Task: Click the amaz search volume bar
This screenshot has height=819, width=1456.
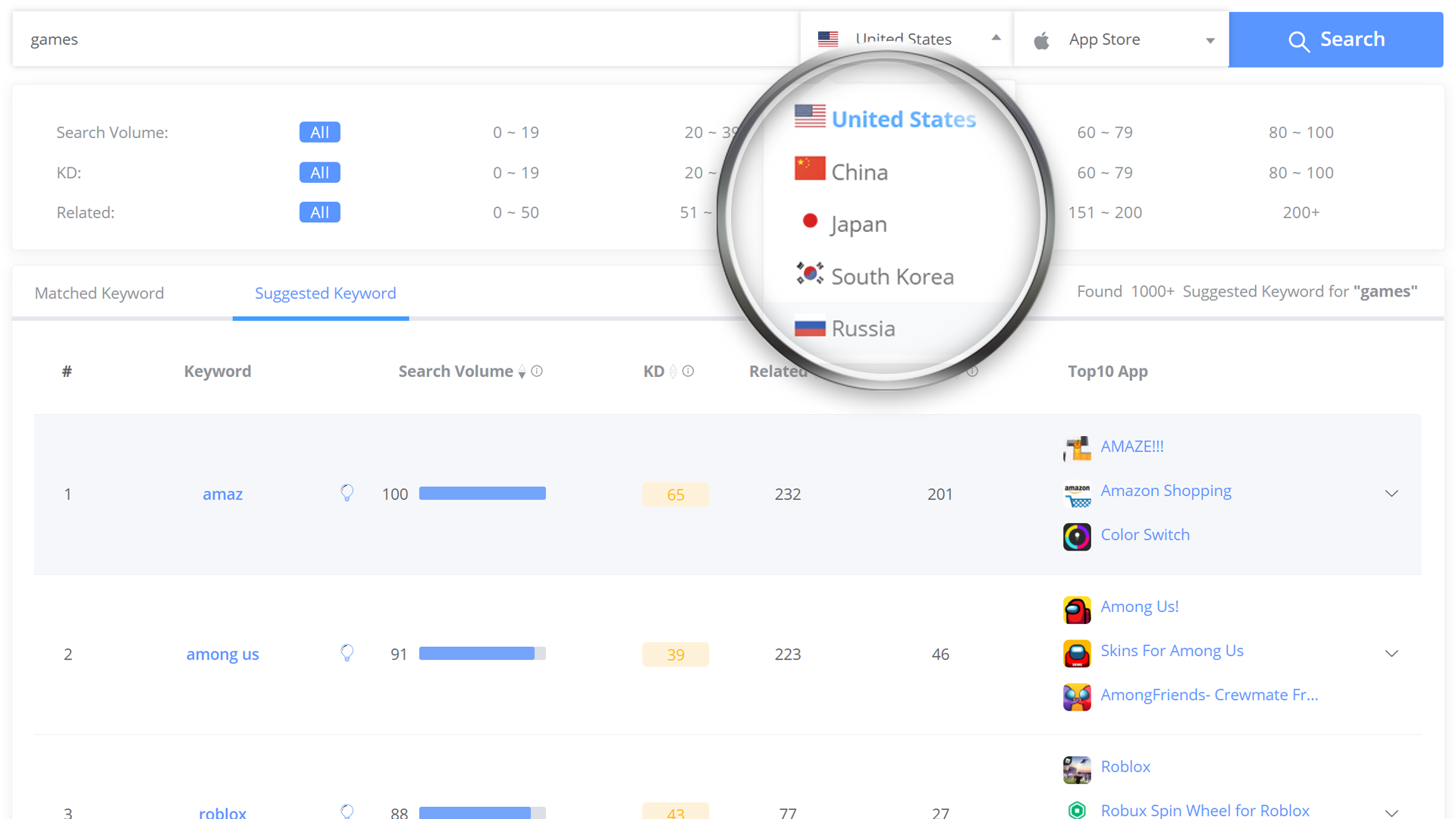Action: [x=482, y=494]
